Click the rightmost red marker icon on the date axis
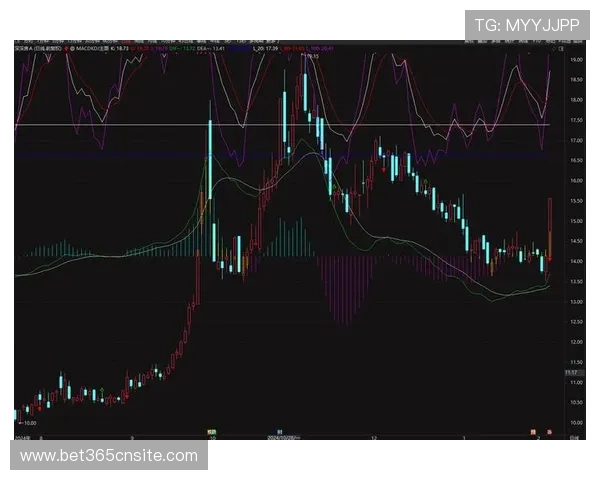 point(549,431)
